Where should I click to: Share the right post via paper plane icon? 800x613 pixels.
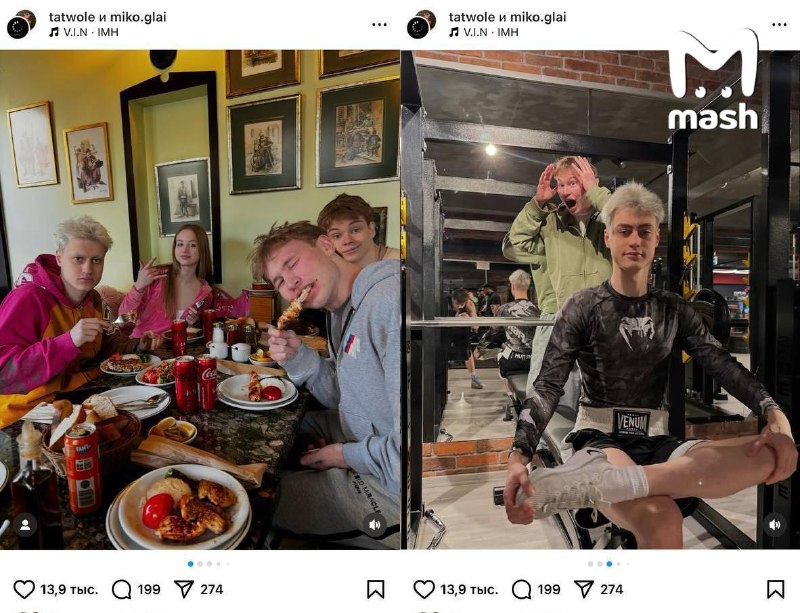pos(584,589)
